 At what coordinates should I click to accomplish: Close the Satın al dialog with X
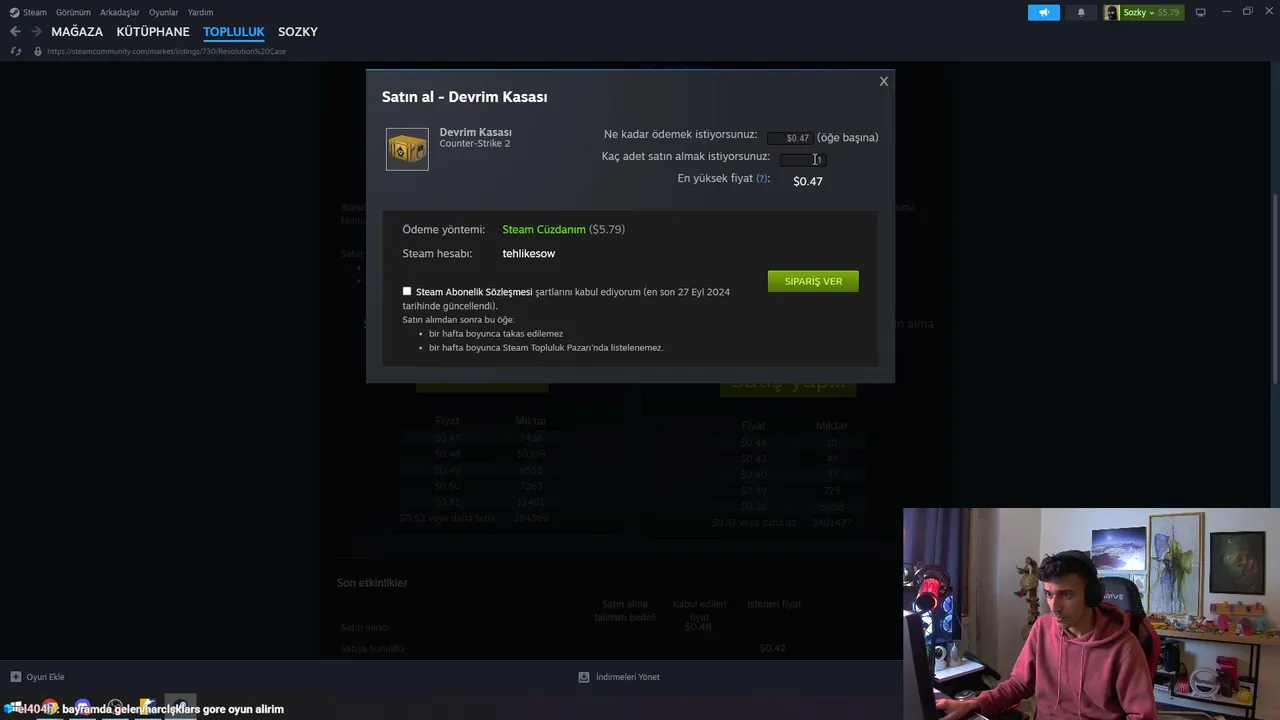click(x=883, y=82)
